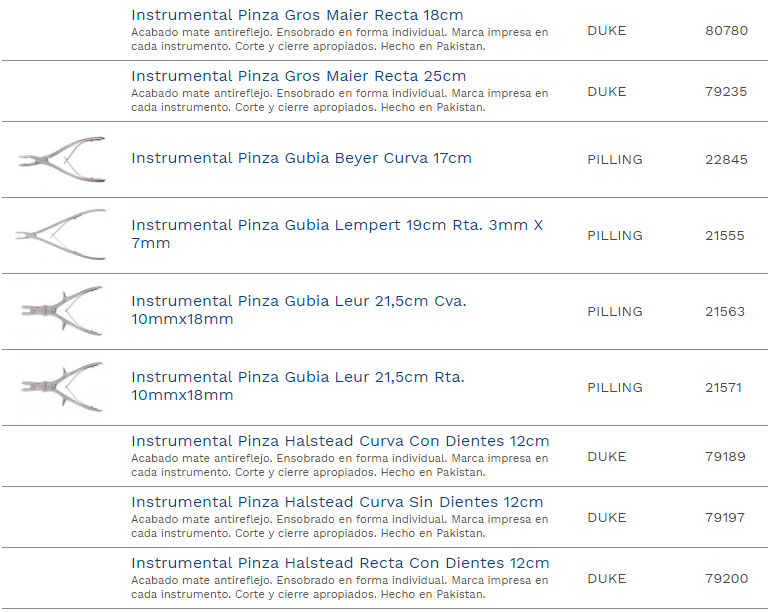Viewport: 768px width, 612px height.
Task: Open Pinza Halstead Recta Con Dientes 12cm
Action: click(340, 563)
